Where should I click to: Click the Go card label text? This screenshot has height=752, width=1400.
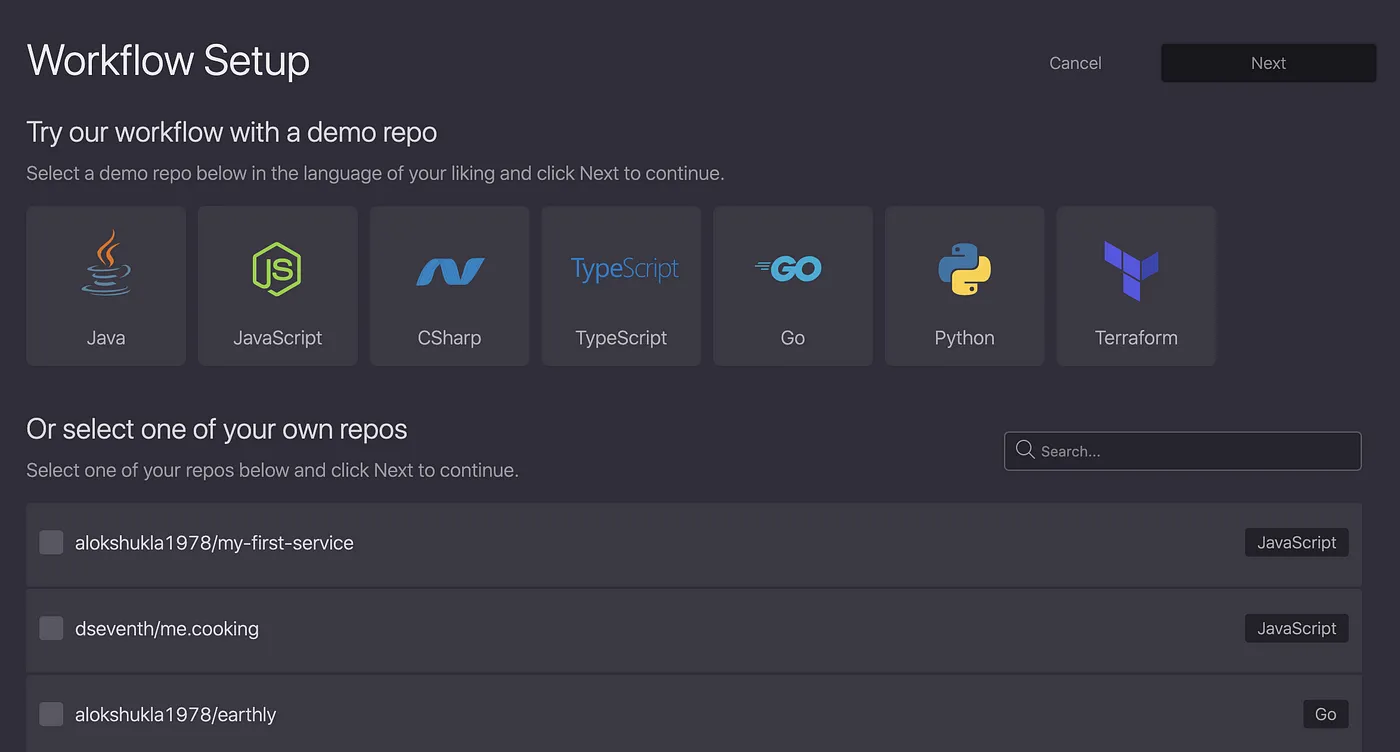coord(793,338)
